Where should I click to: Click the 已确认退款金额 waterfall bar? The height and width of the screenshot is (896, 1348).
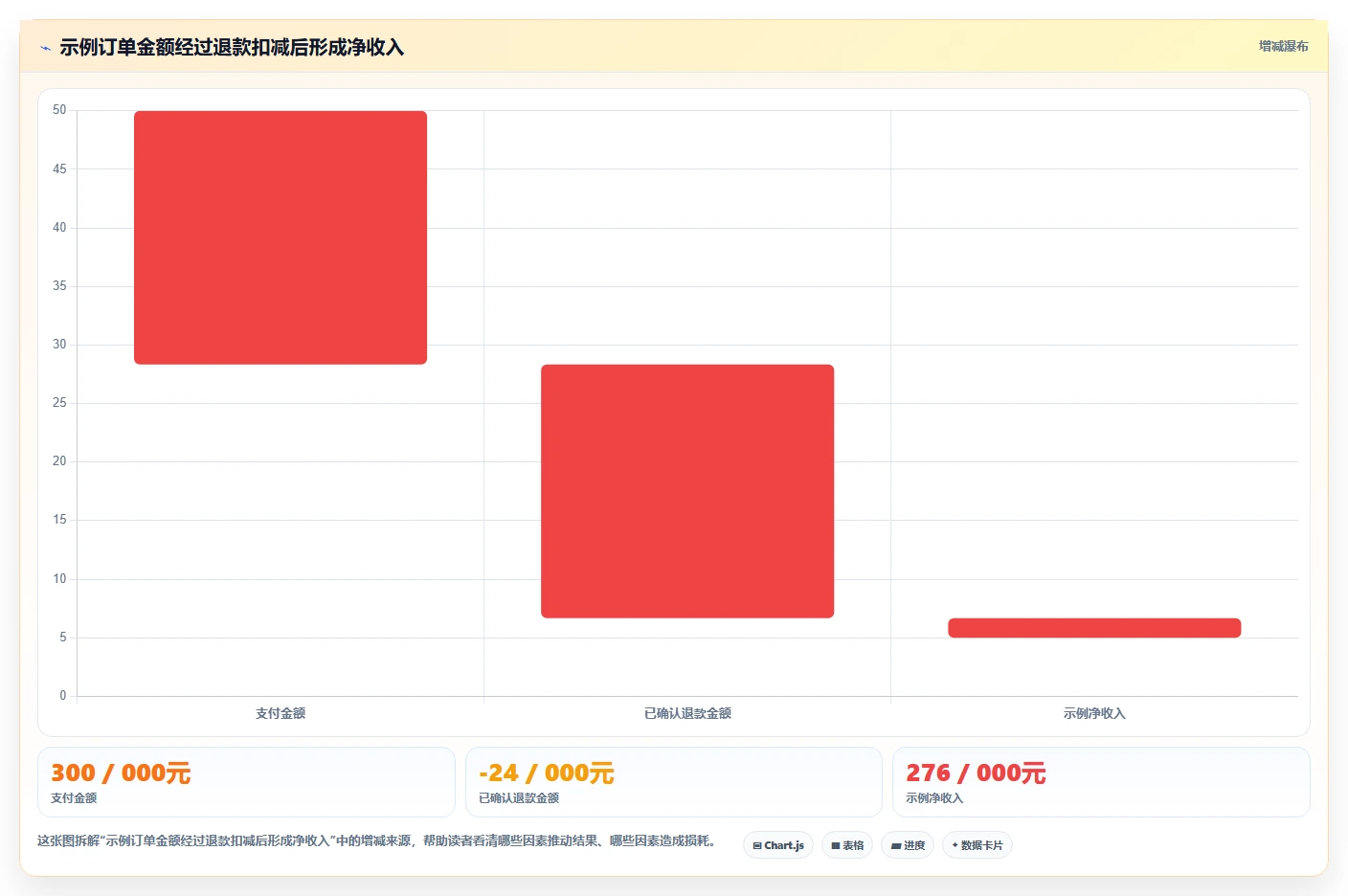[x=687, y=491]
